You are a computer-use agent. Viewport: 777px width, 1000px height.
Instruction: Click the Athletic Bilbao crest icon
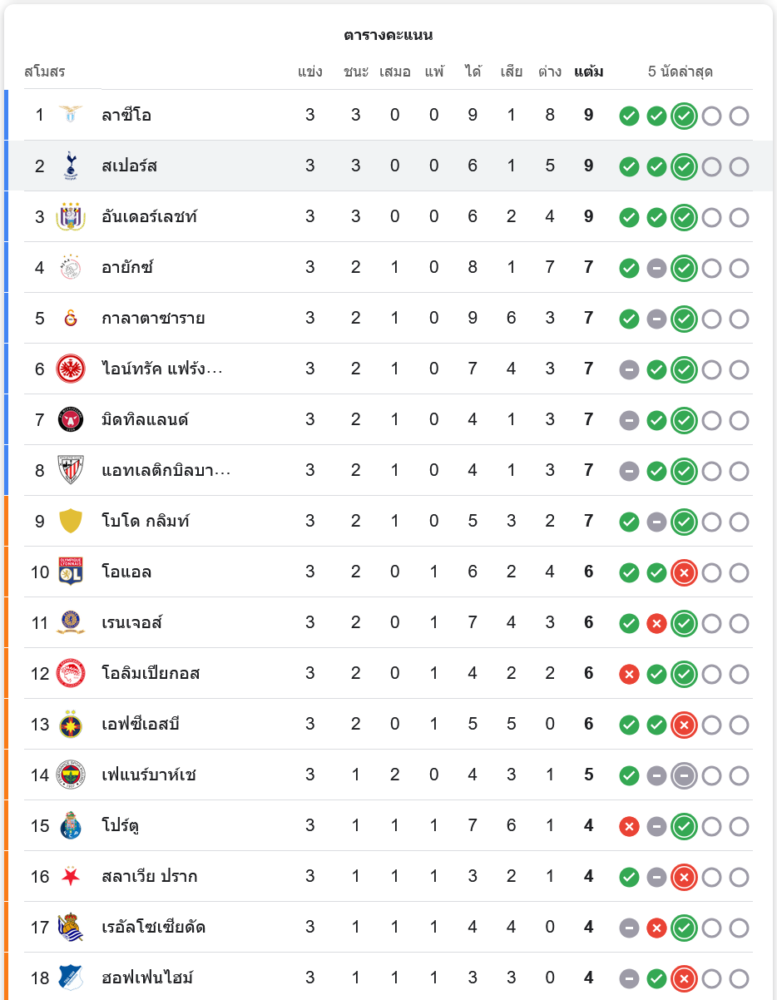71,470
